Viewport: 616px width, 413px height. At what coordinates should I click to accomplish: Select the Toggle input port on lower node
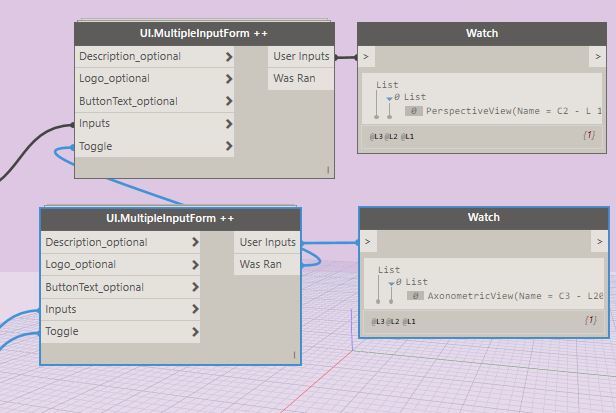pos(62,332)
